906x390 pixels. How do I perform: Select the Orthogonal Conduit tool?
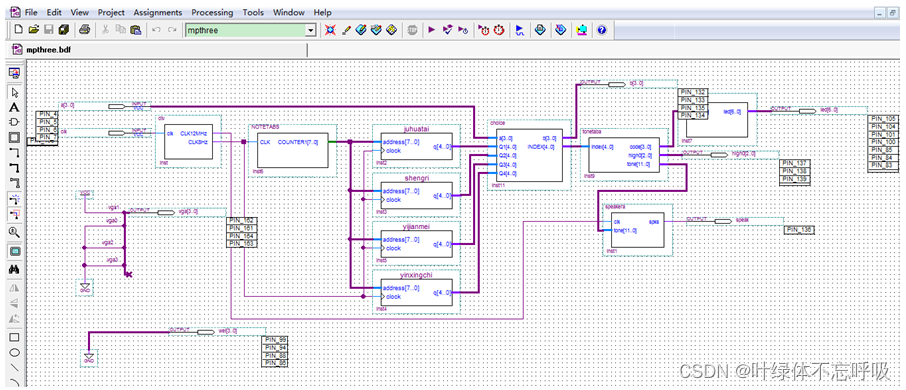pos(15,183)
